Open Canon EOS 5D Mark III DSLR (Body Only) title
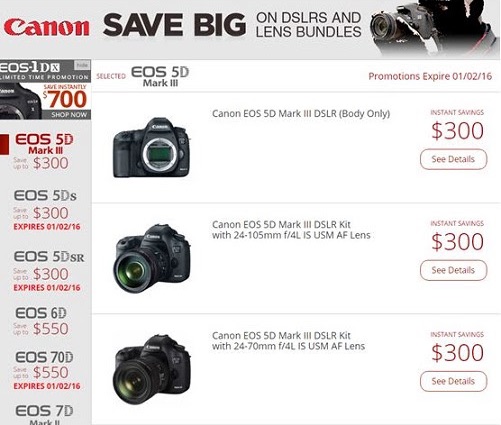This screenshot has height=425, width=501. [301, 114]
